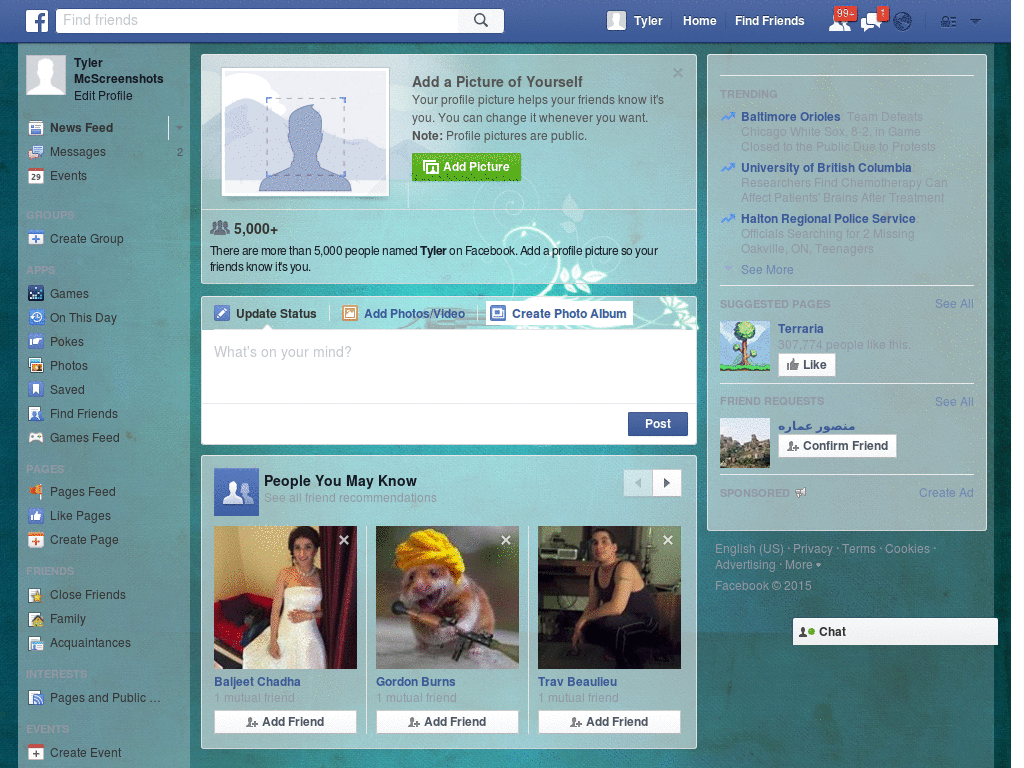Open Find Friends sidebar icon

[36, 414]
